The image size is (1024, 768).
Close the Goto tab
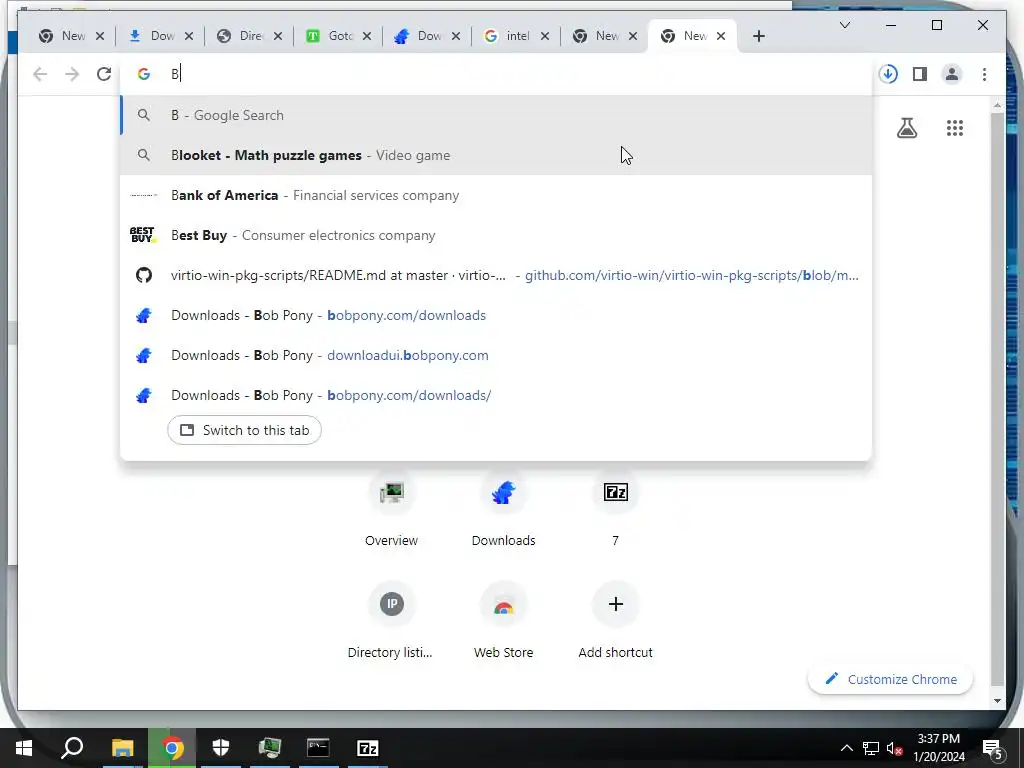(367, 36)
